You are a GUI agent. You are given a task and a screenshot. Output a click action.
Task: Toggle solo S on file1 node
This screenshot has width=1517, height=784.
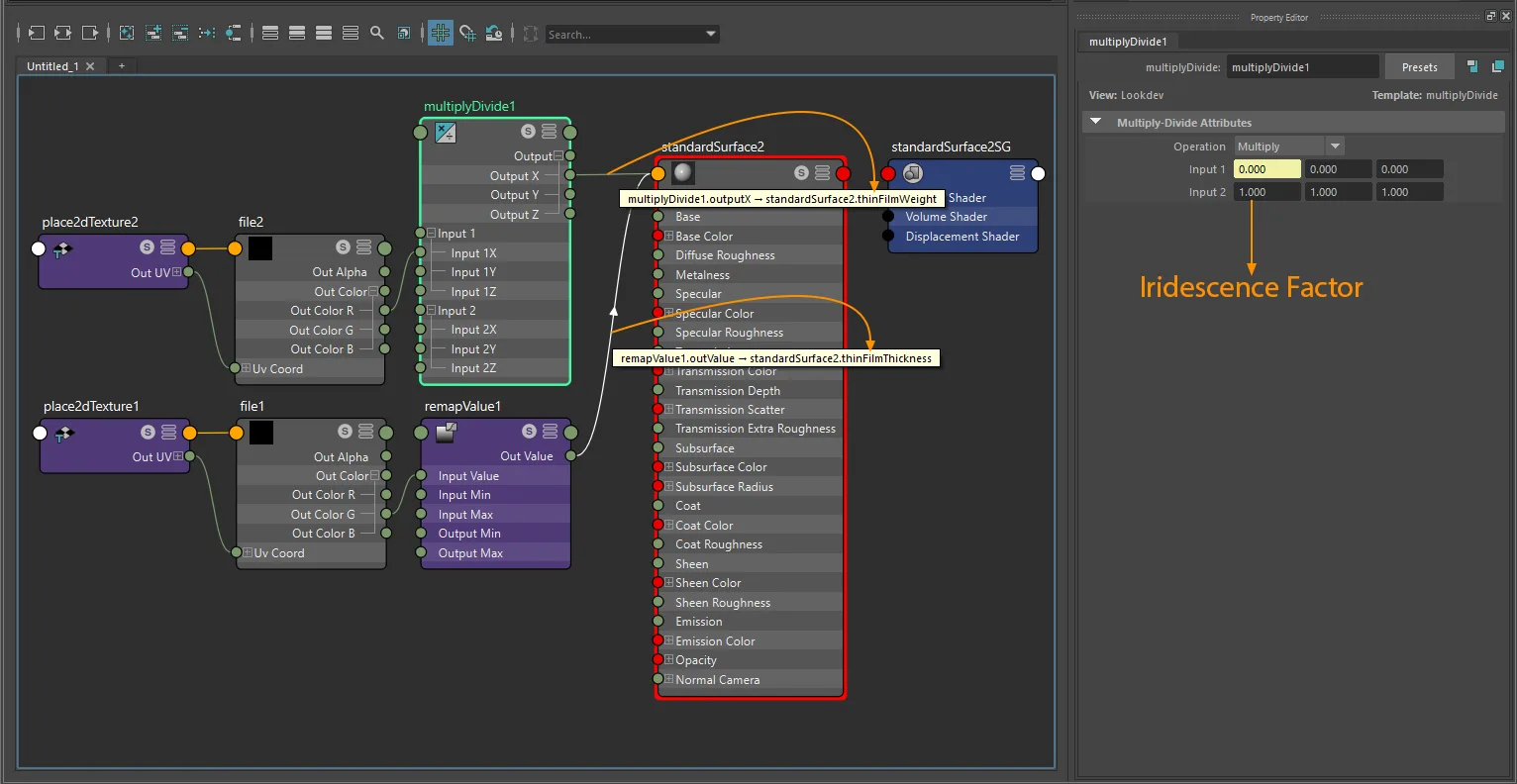(345, 432)
